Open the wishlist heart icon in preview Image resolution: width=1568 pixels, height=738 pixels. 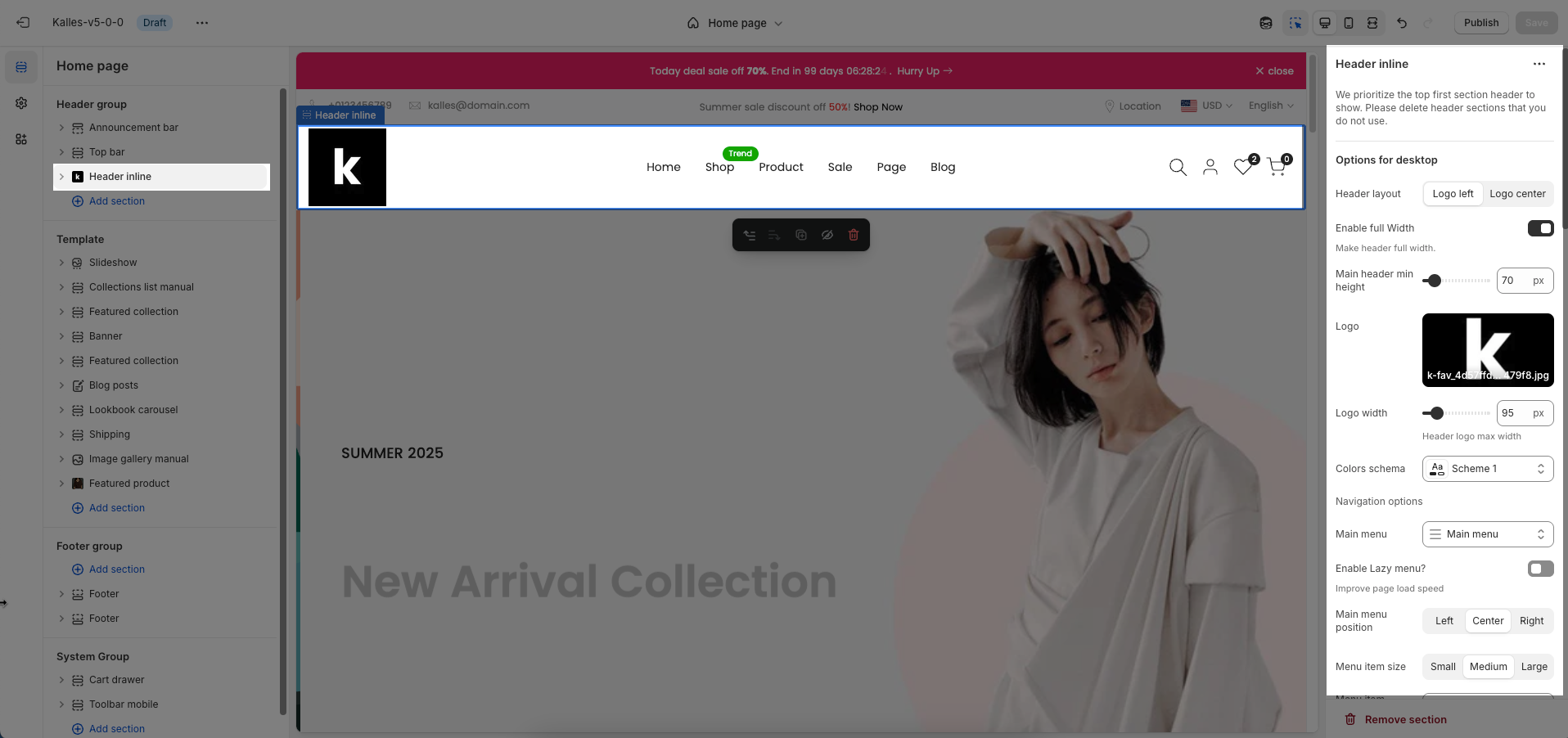pyautogui.click(x=1245, y=165)
